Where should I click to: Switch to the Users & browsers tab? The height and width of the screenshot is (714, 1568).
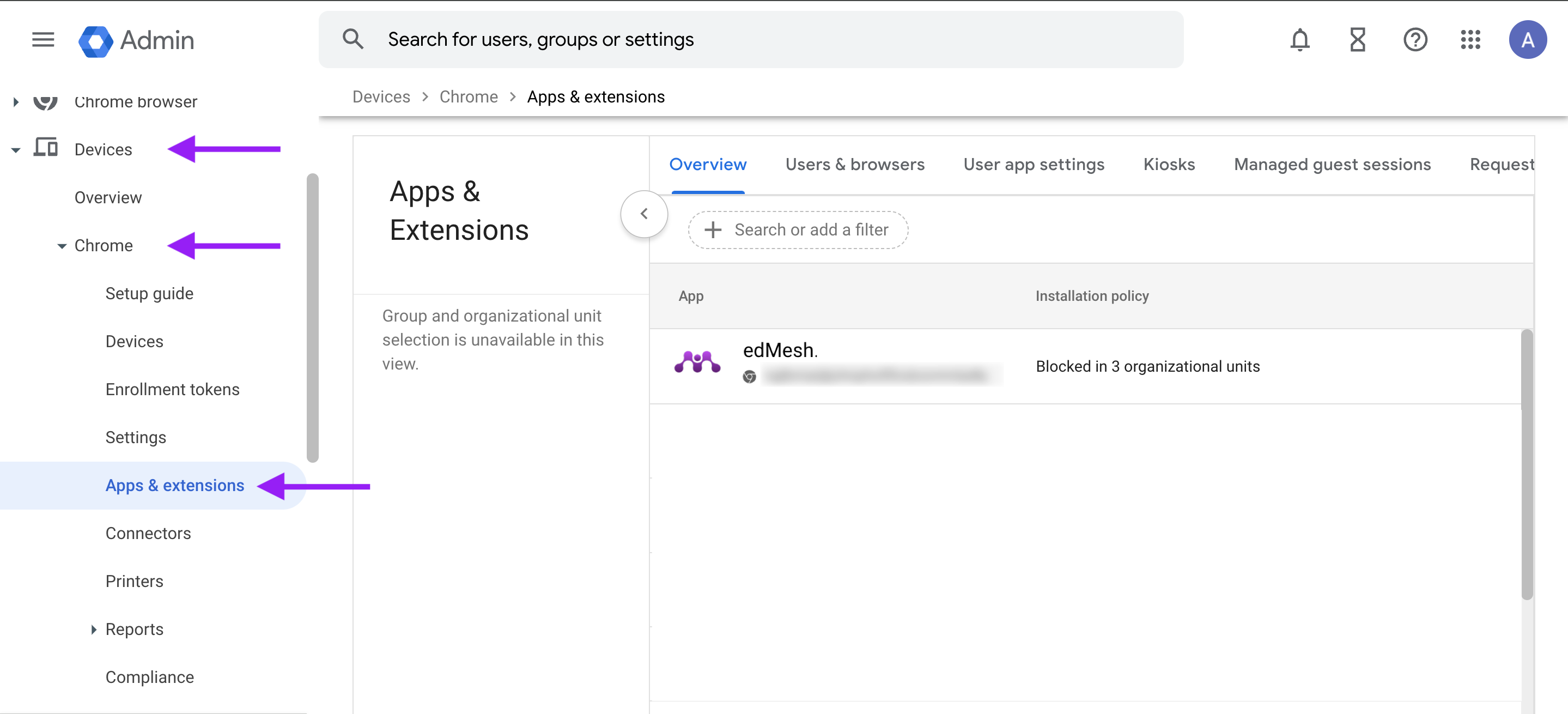point(855,165)
